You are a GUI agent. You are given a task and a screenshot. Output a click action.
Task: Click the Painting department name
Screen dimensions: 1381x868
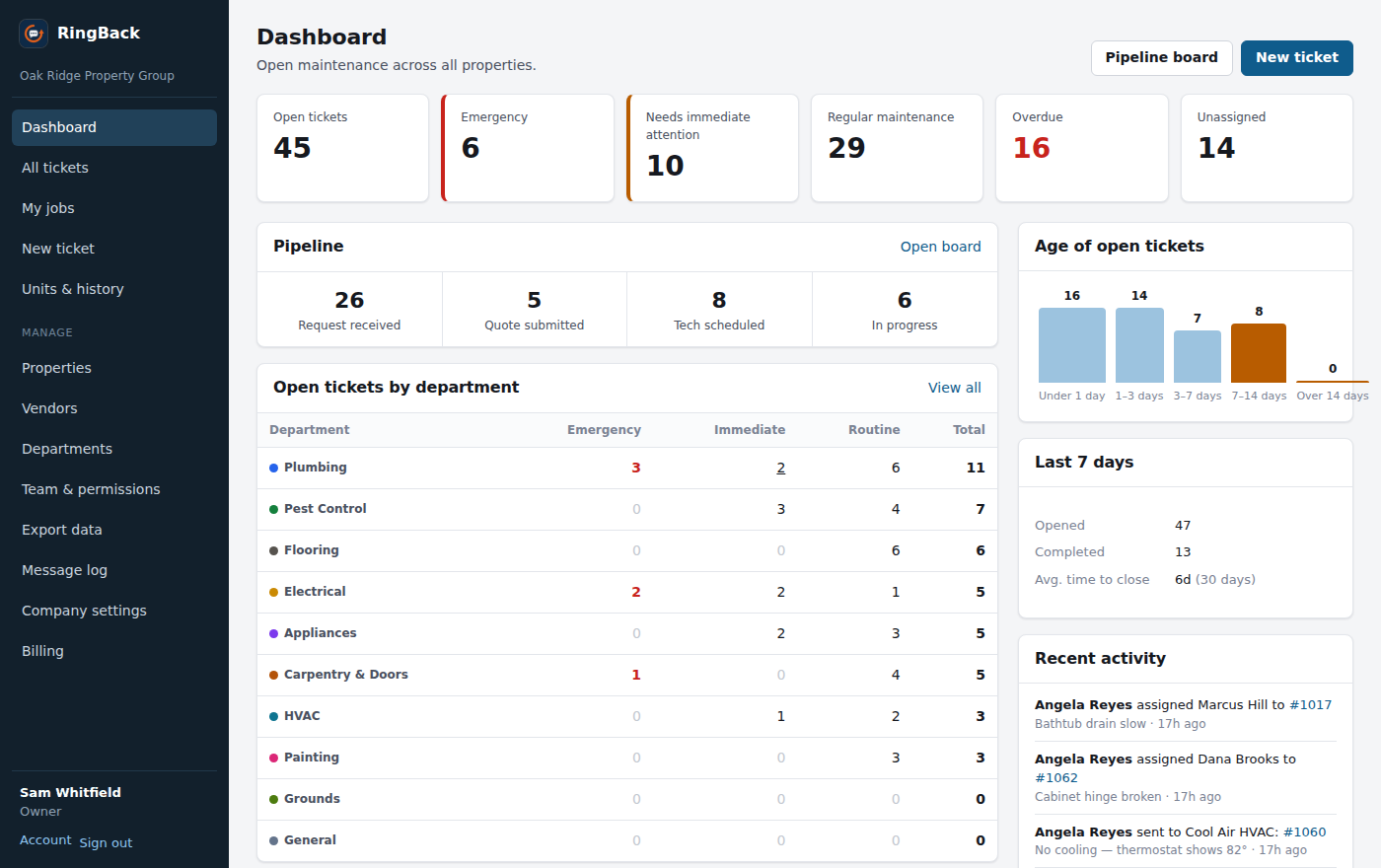[x=312, y=758]
